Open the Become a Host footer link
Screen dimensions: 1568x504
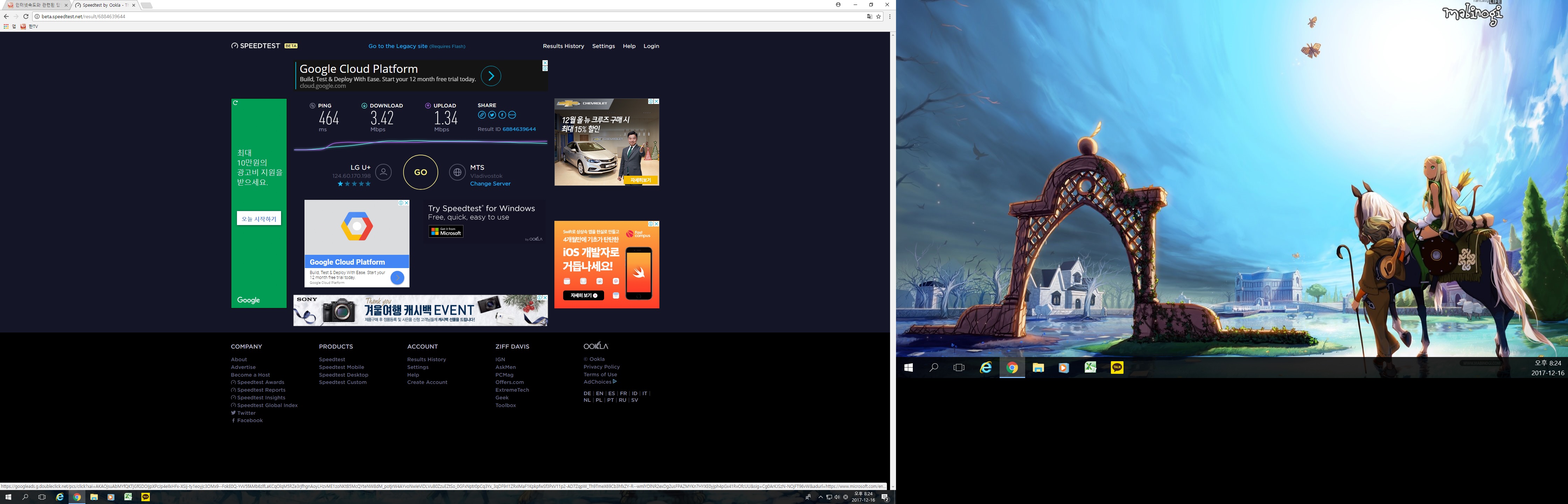pyautogui.click(x=250, y=375)
